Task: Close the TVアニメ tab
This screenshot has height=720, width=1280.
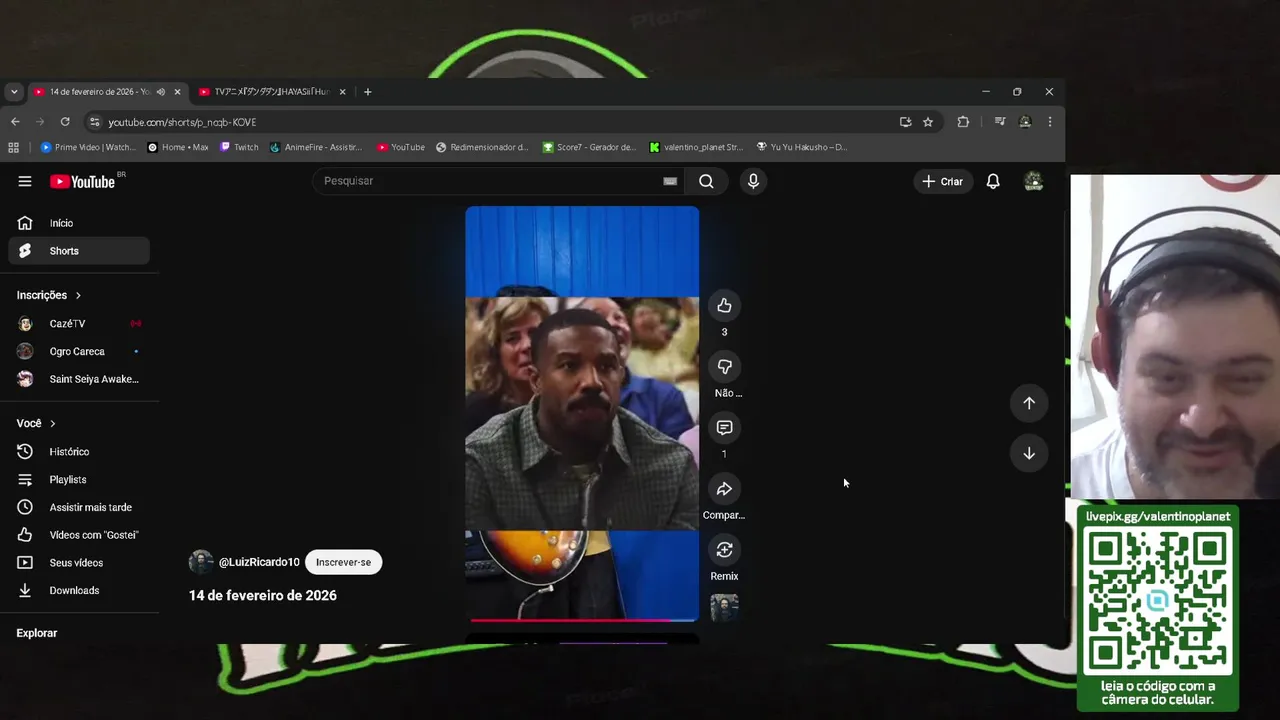Action: click(x=342, y=92)
